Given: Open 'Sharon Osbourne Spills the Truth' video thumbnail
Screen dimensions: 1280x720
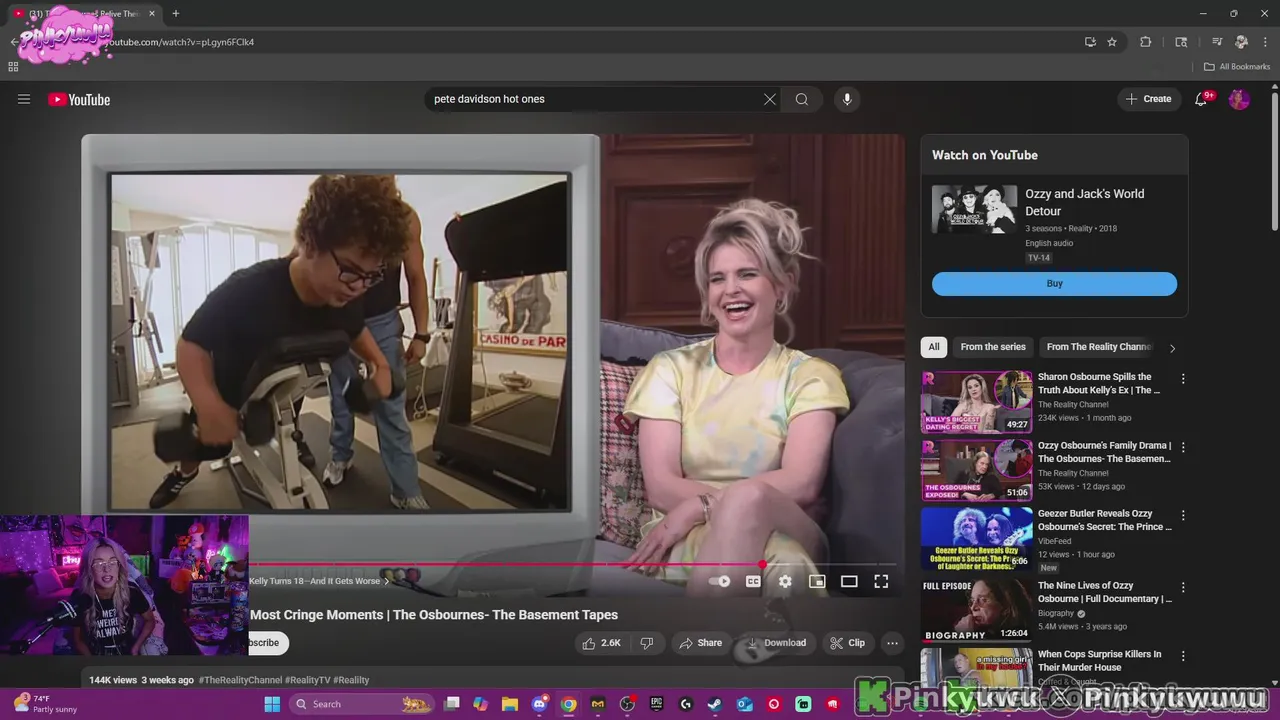Looking at the screenshot, I should pos(977,402).
